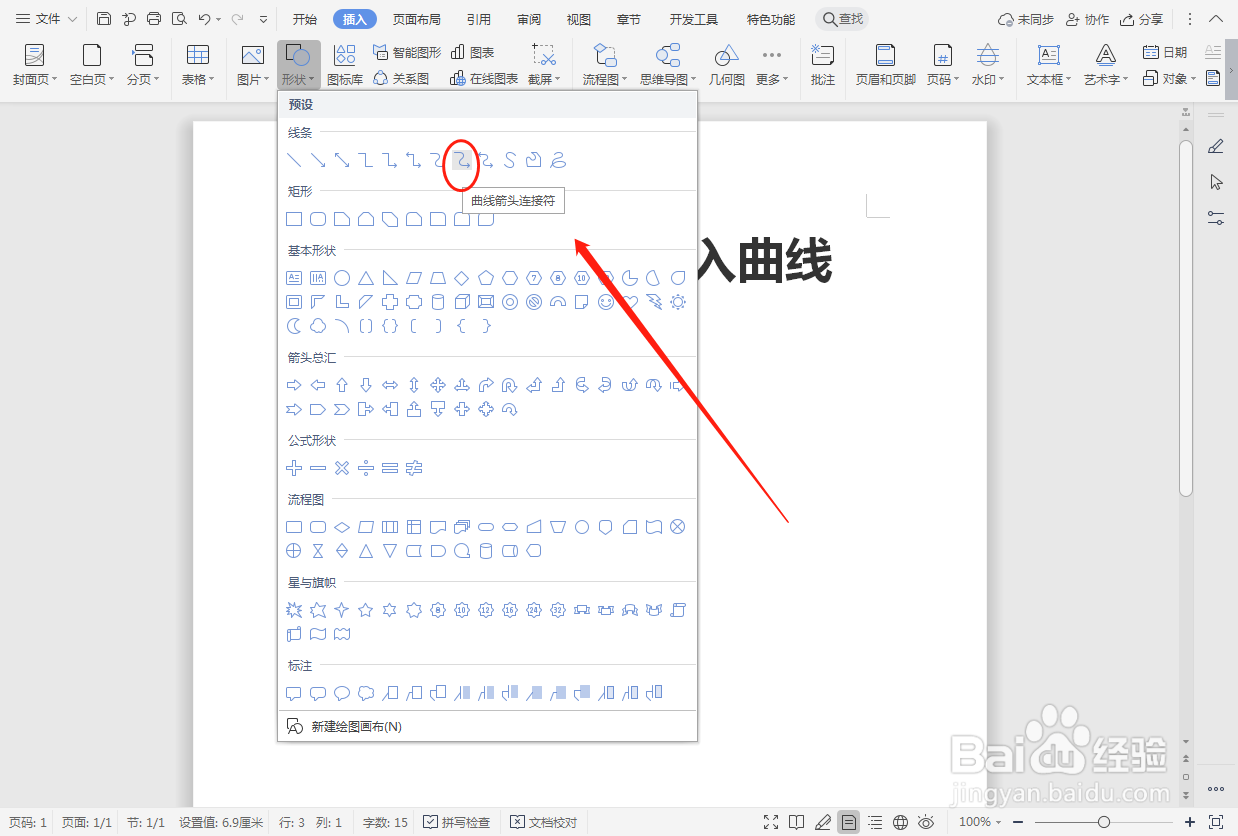Select the division sign in 公式形状
1238x836 pixels.
click(x=366, y=468)
